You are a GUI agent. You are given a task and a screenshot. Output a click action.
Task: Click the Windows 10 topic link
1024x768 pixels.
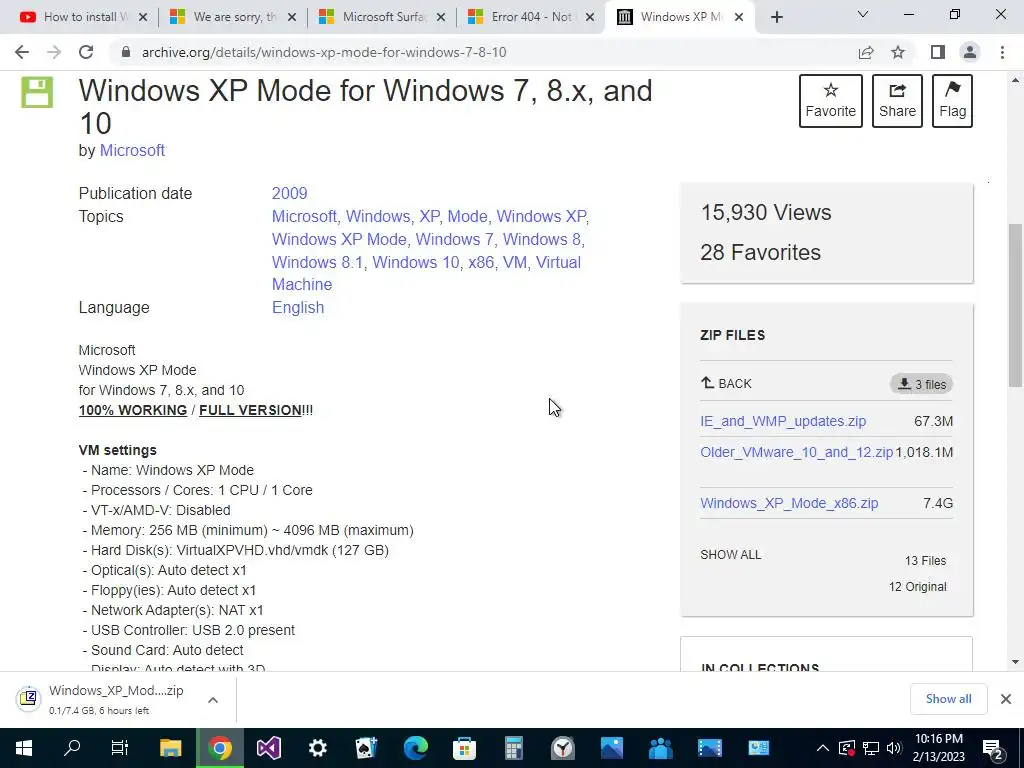[415, 262]
